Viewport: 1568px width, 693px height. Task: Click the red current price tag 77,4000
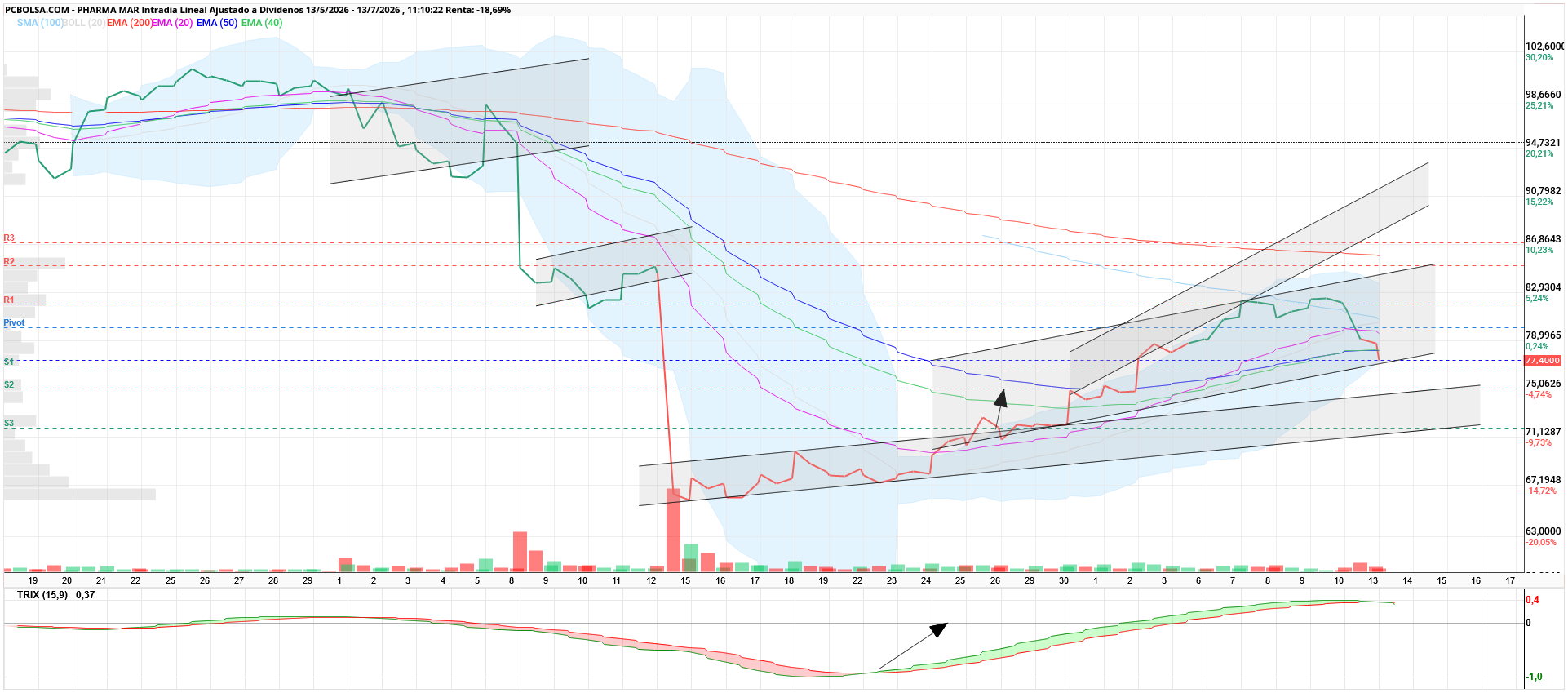(1543, 361)
